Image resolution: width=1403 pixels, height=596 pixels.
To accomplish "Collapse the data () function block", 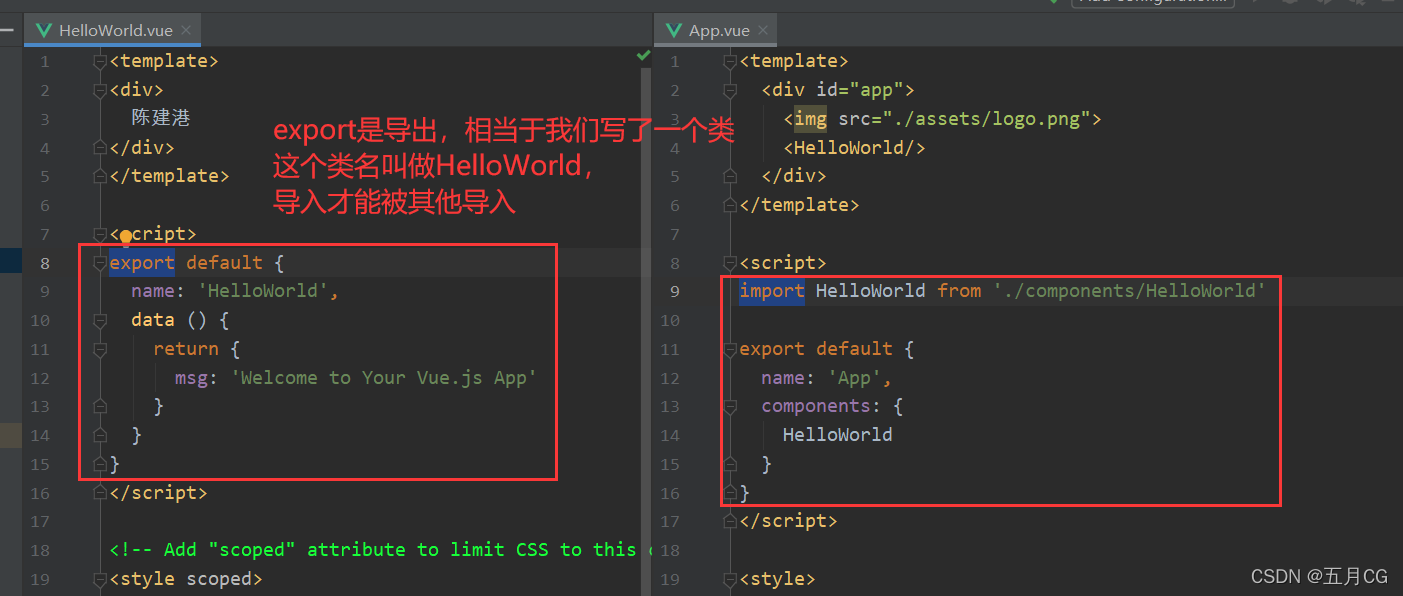I will (99, 321).
